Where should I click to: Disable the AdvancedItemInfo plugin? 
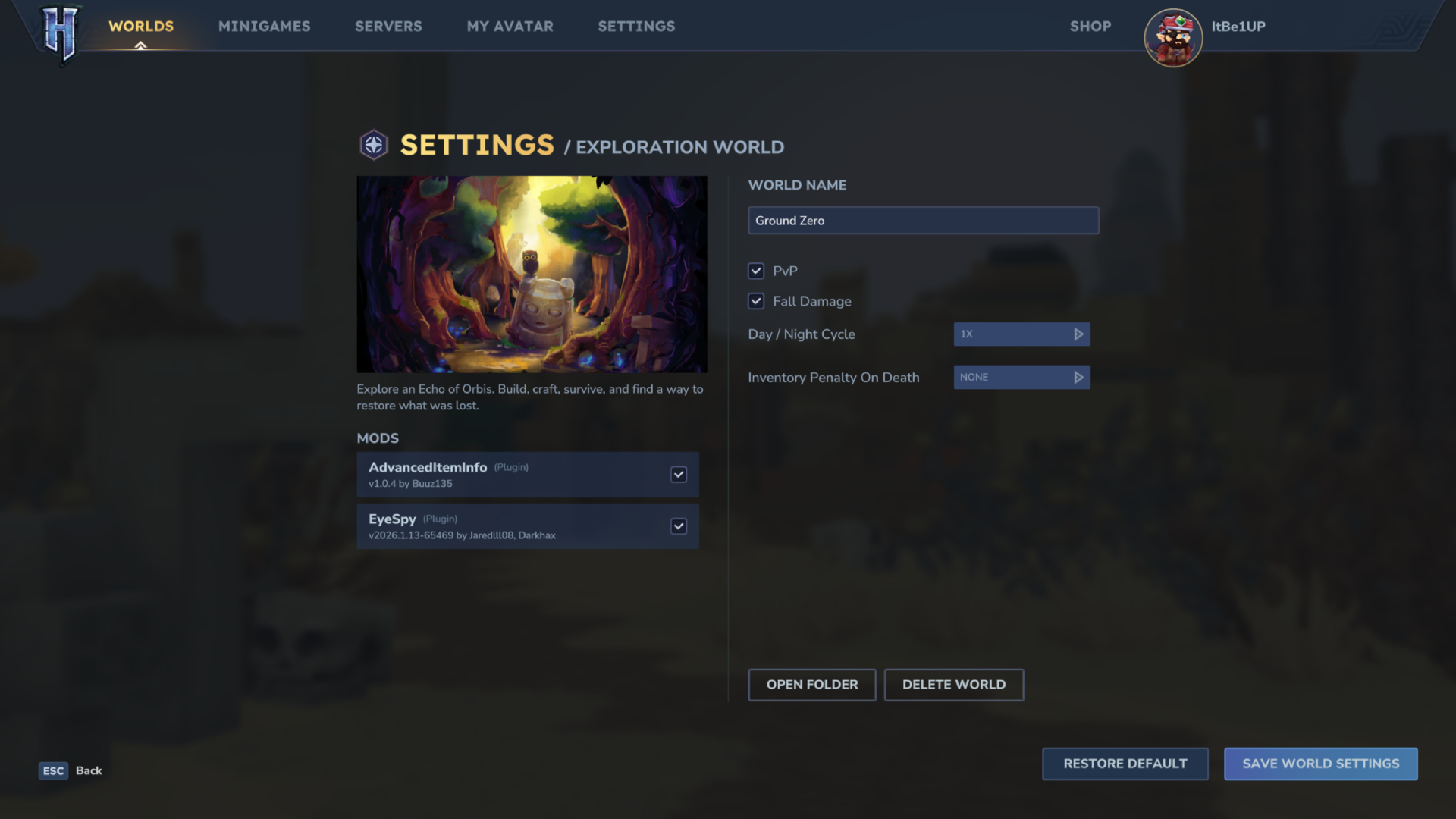pyautogui.click(x=679, y=475)
